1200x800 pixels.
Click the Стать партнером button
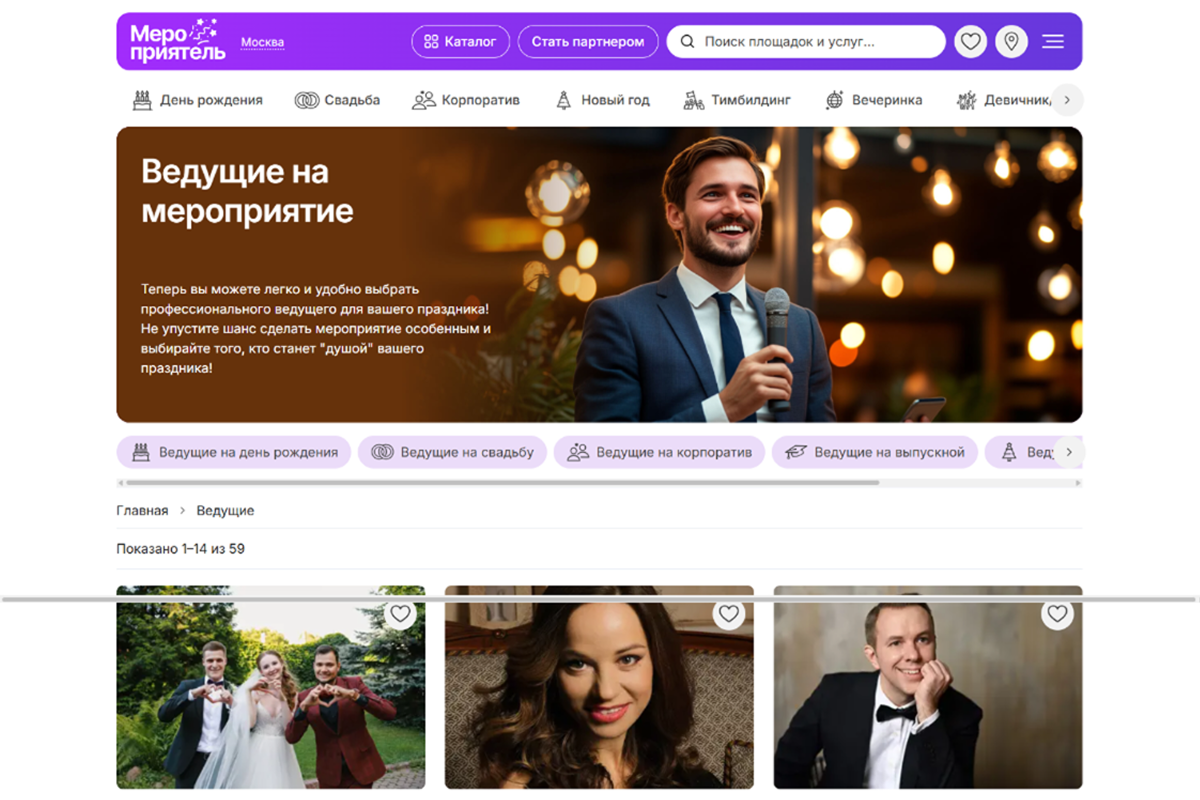coord(588,42)
